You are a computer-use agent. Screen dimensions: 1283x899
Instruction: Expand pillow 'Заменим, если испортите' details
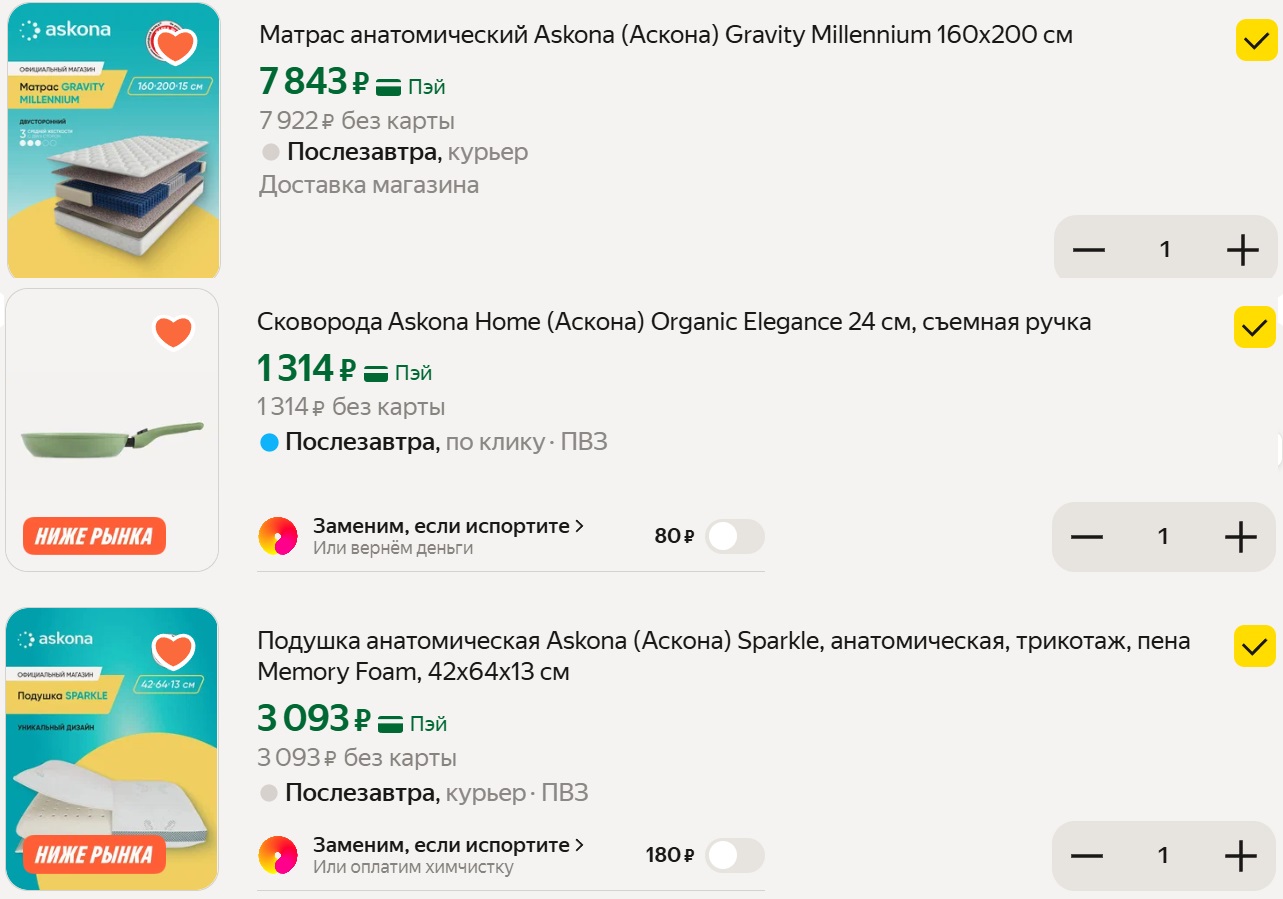448,845
